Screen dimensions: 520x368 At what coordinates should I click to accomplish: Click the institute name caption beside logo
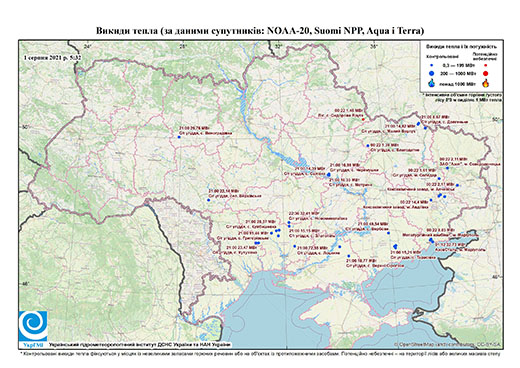[140, 344]
